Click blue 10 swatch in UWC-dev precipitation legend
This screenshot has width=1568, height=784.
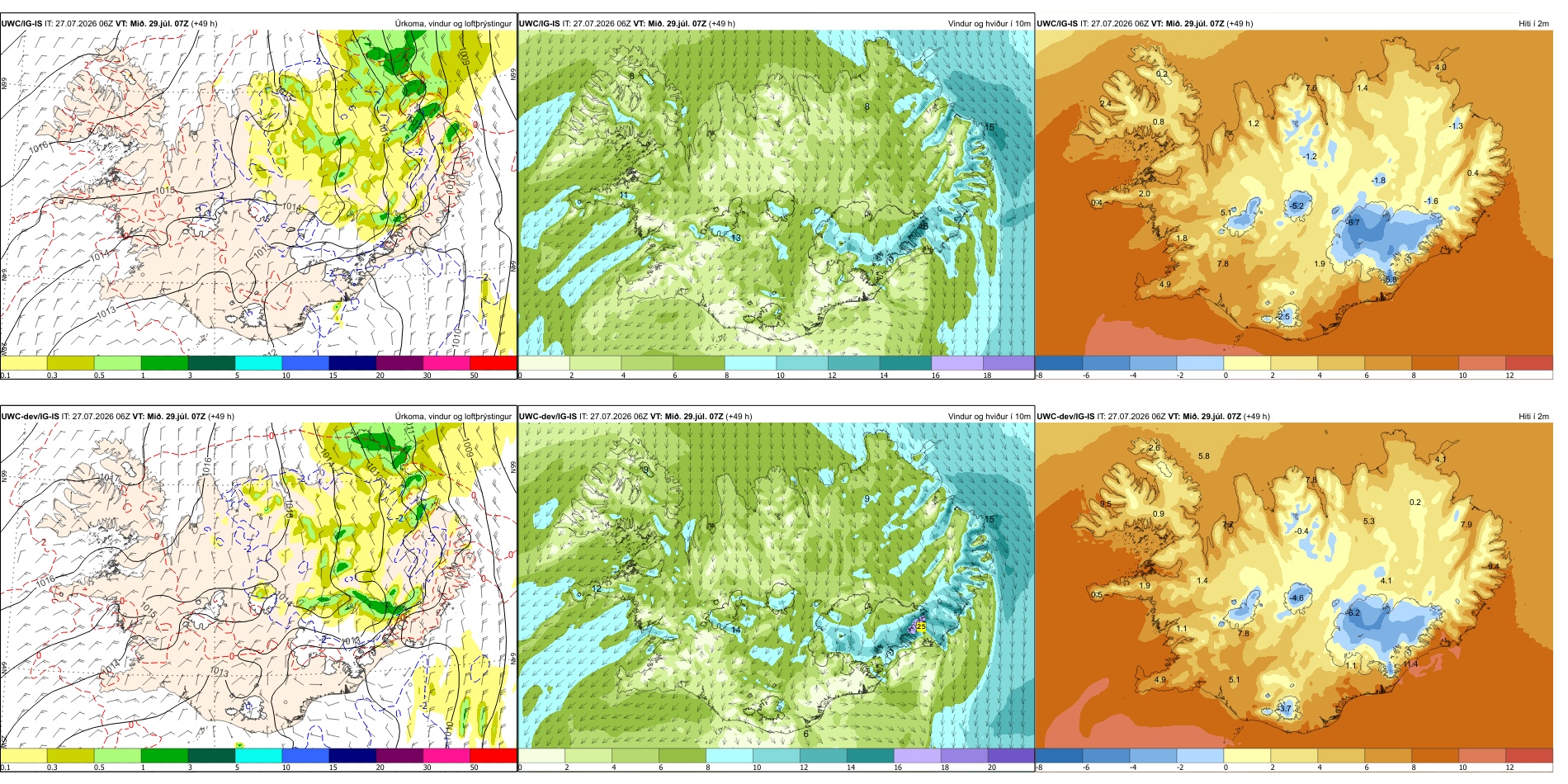point(305,756)
